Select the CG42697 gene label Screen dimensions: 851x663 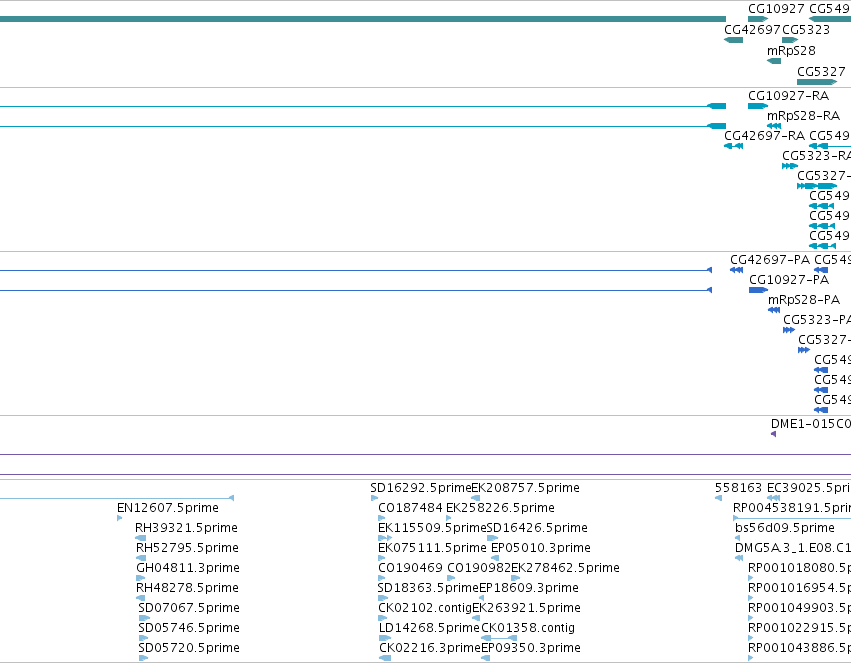pyautogui.click(x=752, y=30)
